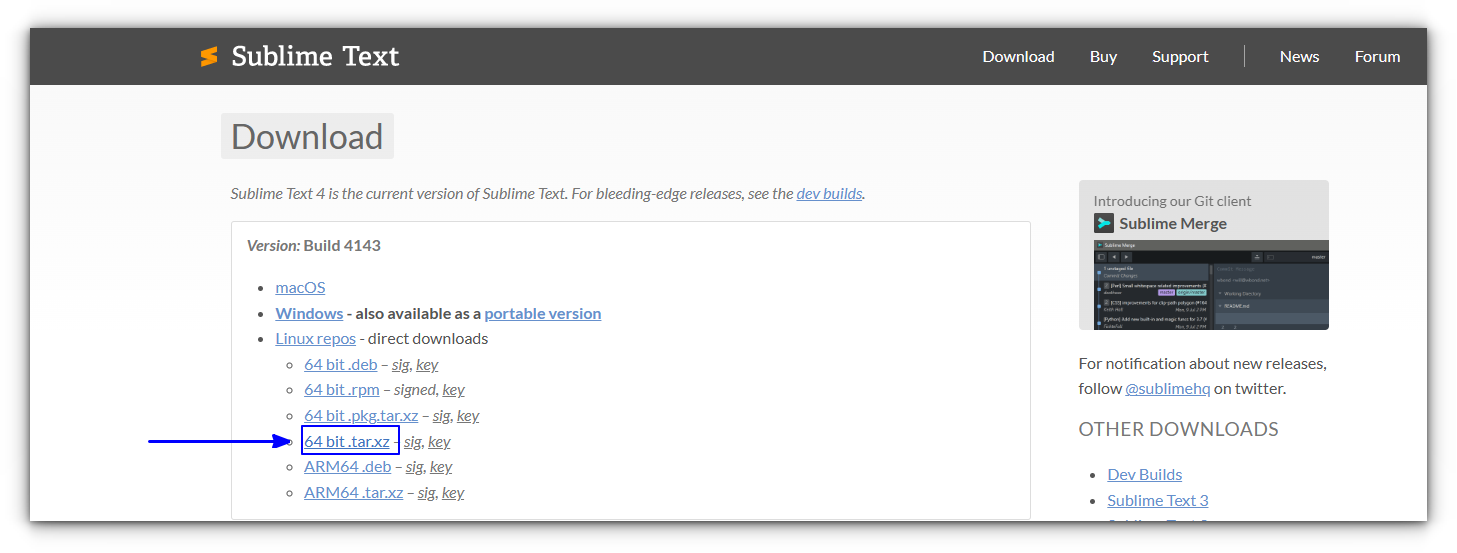Image resolution: width=1457 pixels, height=553 pixels.
Task: Download the ARM64 .deb package
Action: pos(348,466)
